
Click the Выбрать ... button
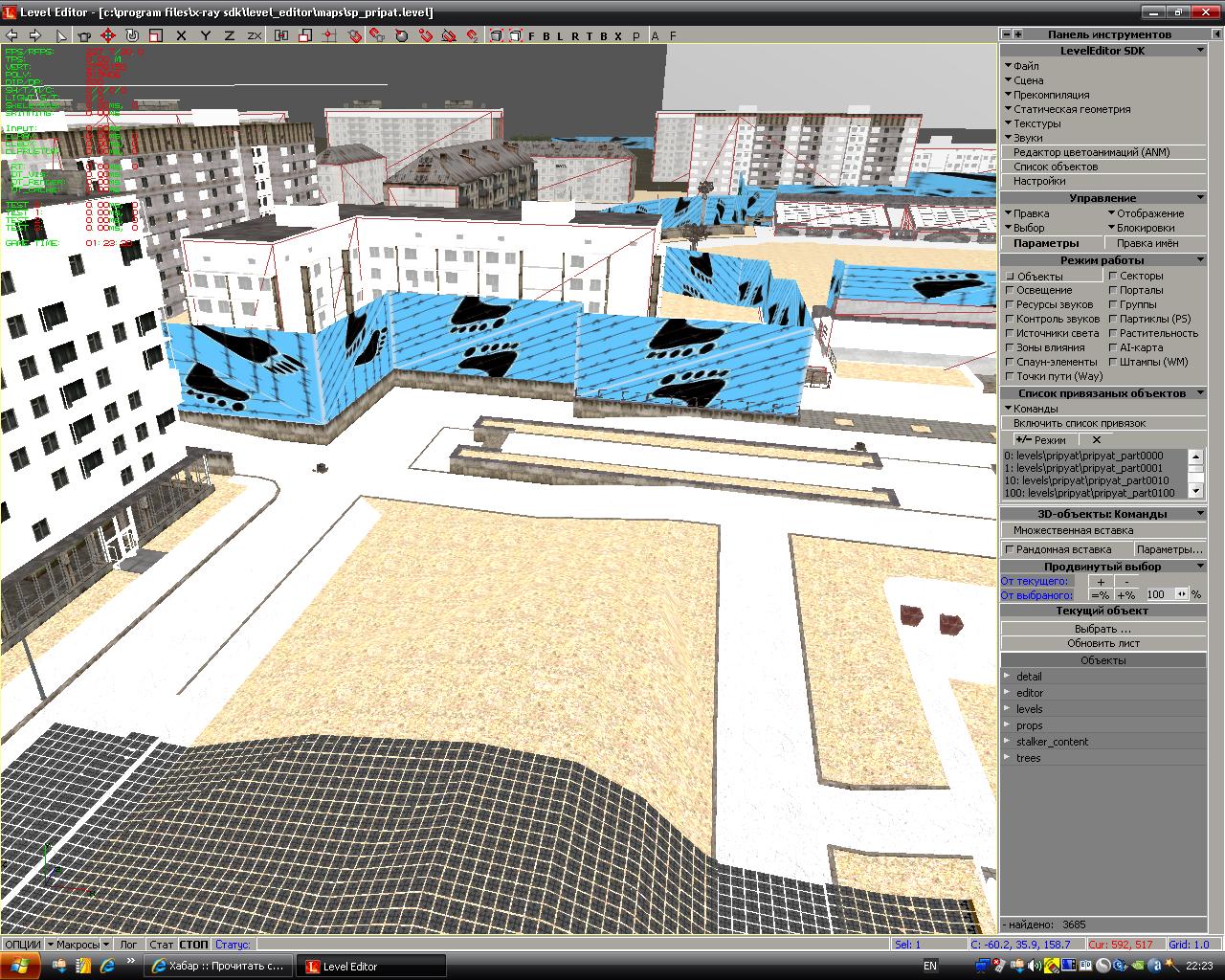1103,629
